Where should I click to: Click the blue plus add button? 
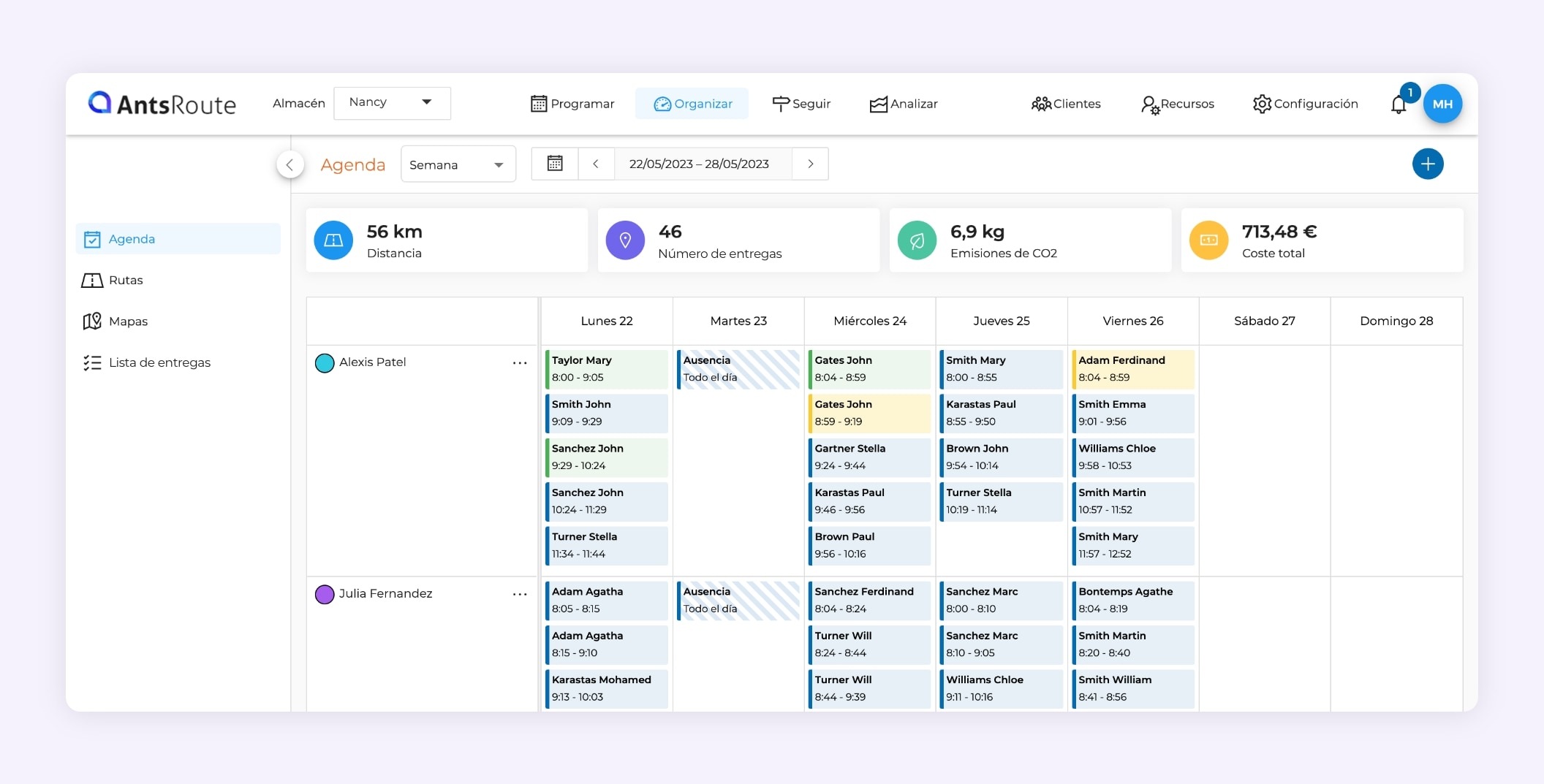point(1427,164)
